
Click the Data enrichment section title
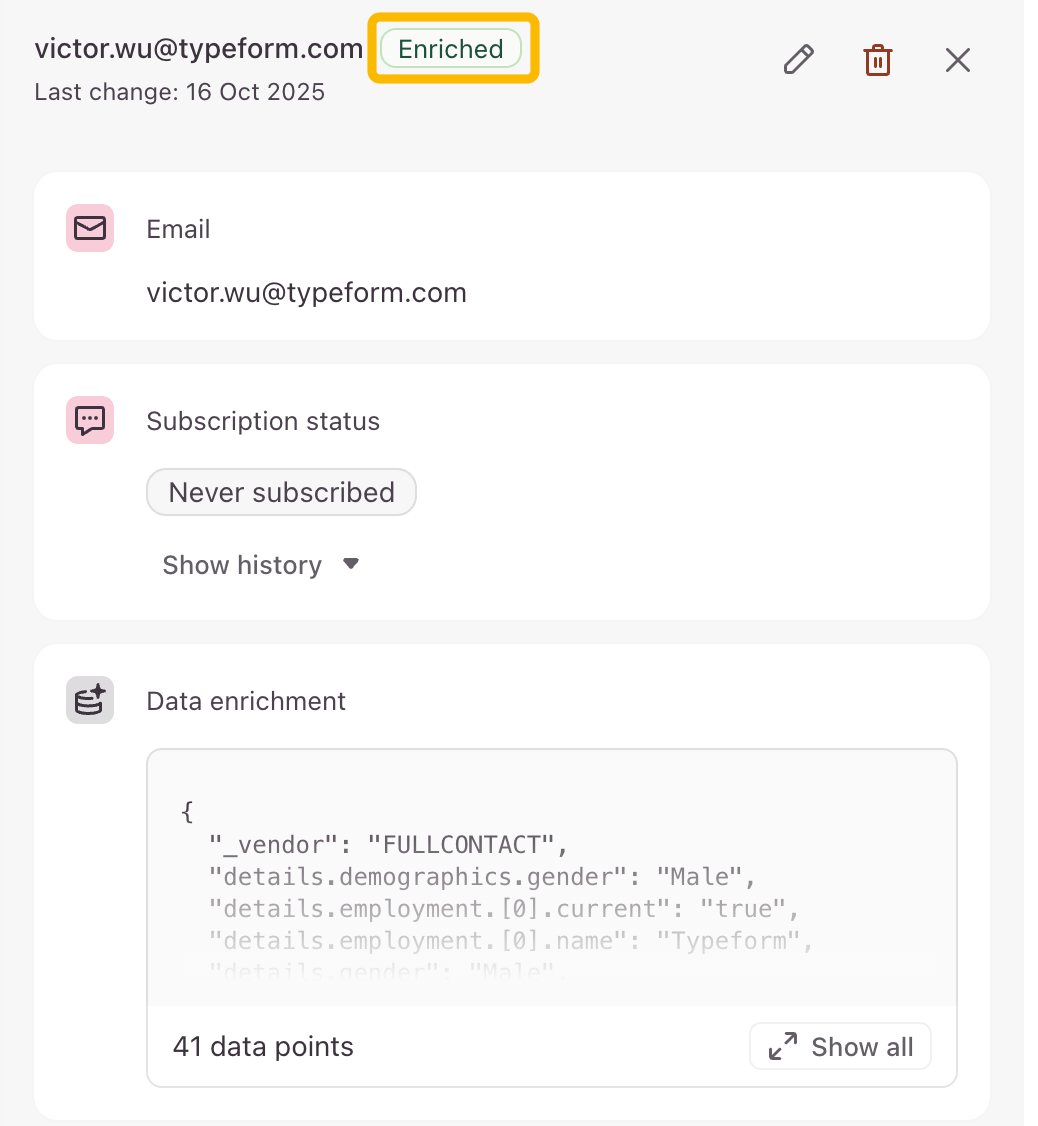pos(246,701)
